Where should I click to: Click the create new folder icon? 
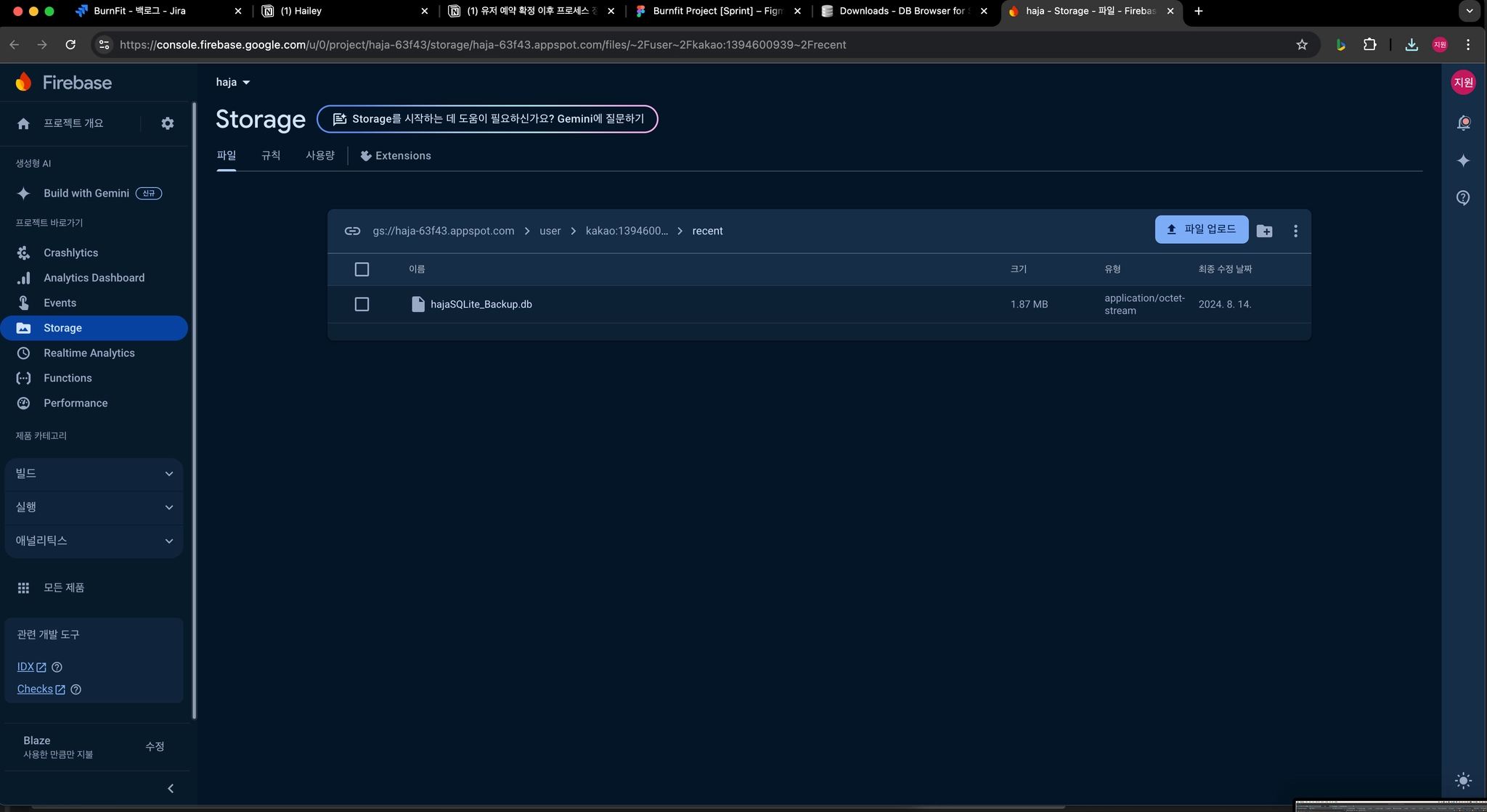(x=1264, y=231)
